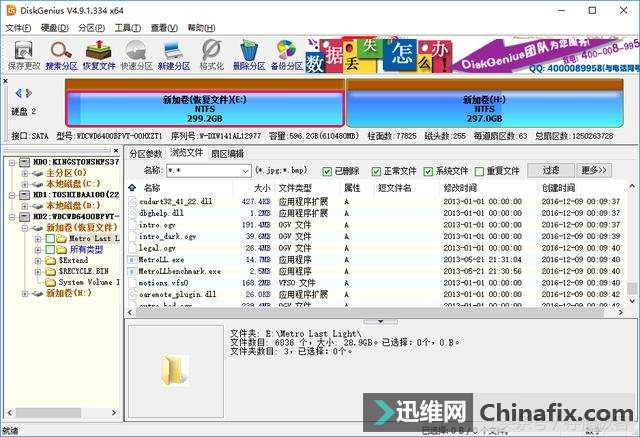The image size is (640, 437).
Task: Expand the Local Disk (D:) node
Action: click(x=25, y=206)
